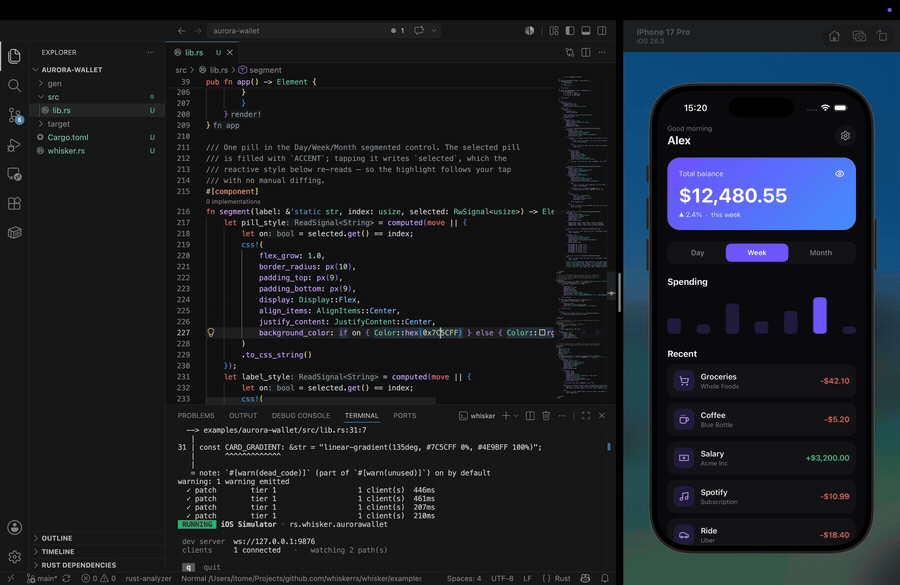Image resolution: width=900 pixels, height=585 pixels.
Task: Click the Synchronize Changes status bar icon
Action: pyautogui.click(x=67, y=578)
